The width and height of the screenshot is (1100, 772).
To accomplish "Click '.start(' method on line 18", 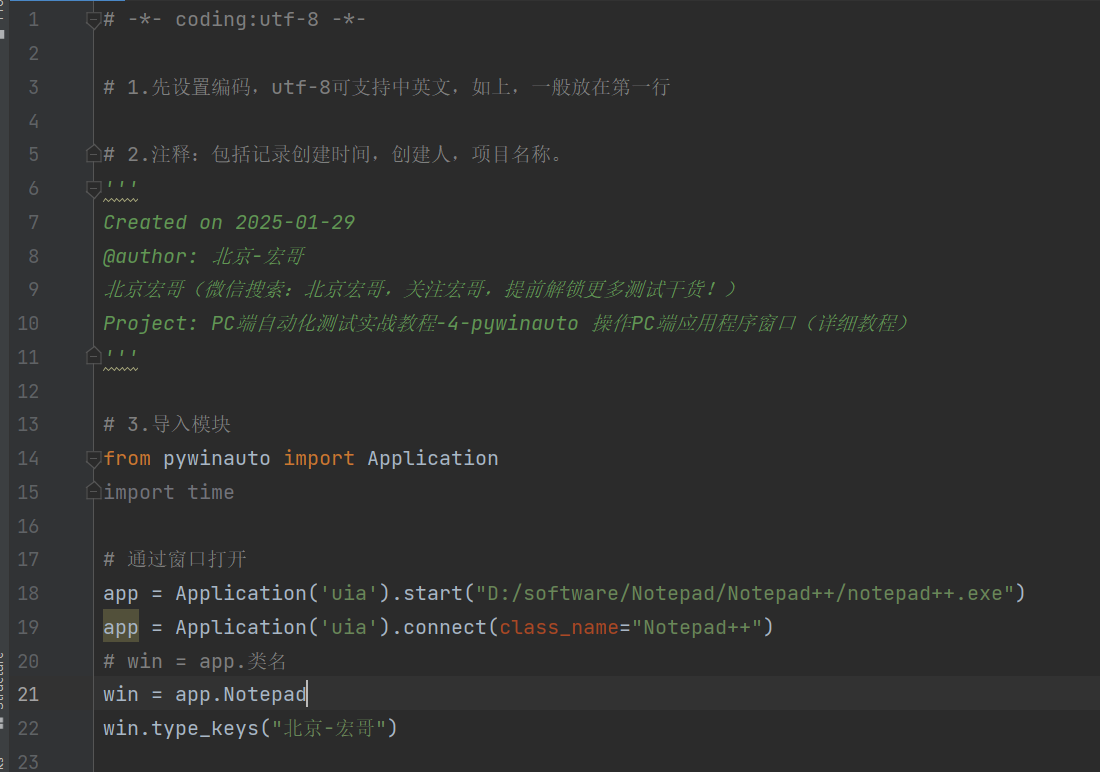I will [x=433, y=594].
